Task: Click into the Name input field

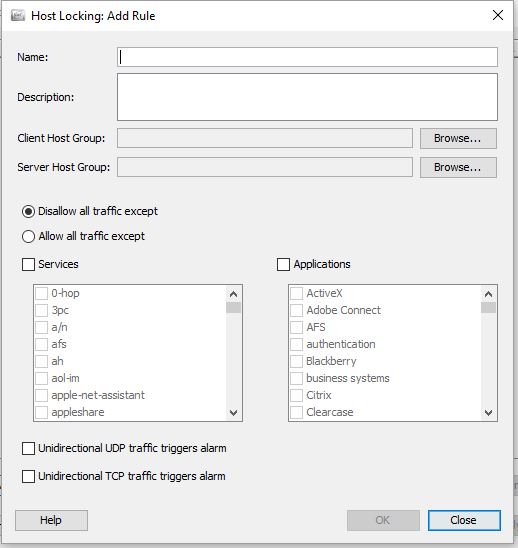Action: tap(307, 57)
